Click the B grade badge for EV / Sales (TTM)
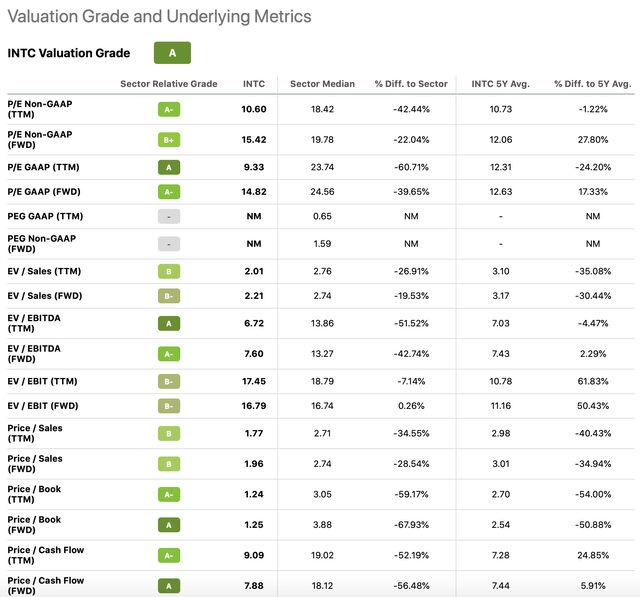640x597 pixels. point(169,271)
